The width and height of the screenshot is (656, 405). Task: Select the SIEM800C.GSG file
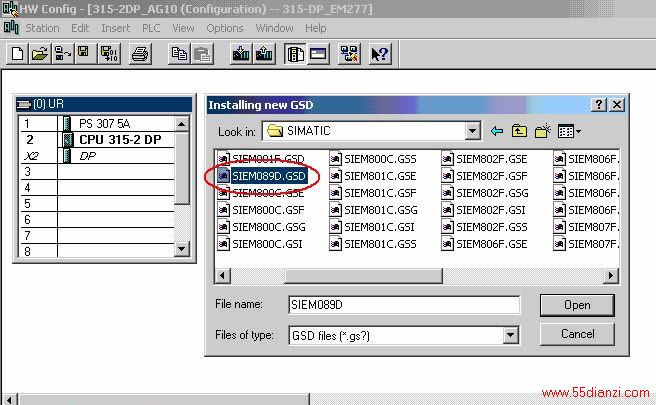(x=262, y=227)
